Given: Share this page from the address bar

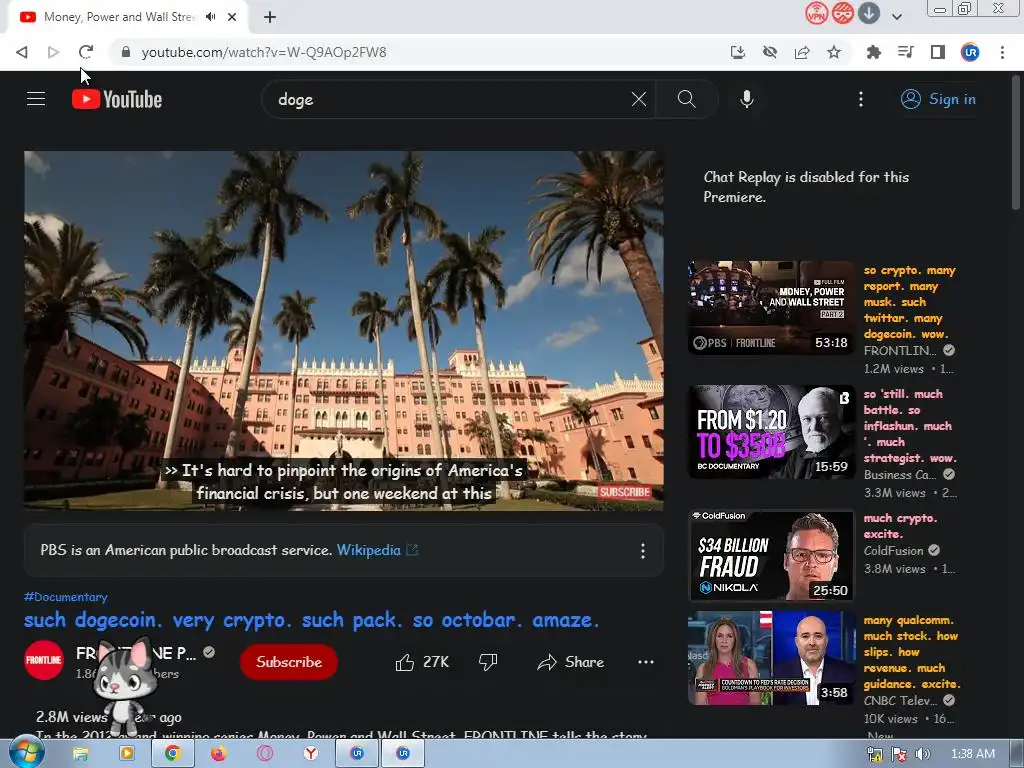Looking at the screenshot, I should pos(802,52).
